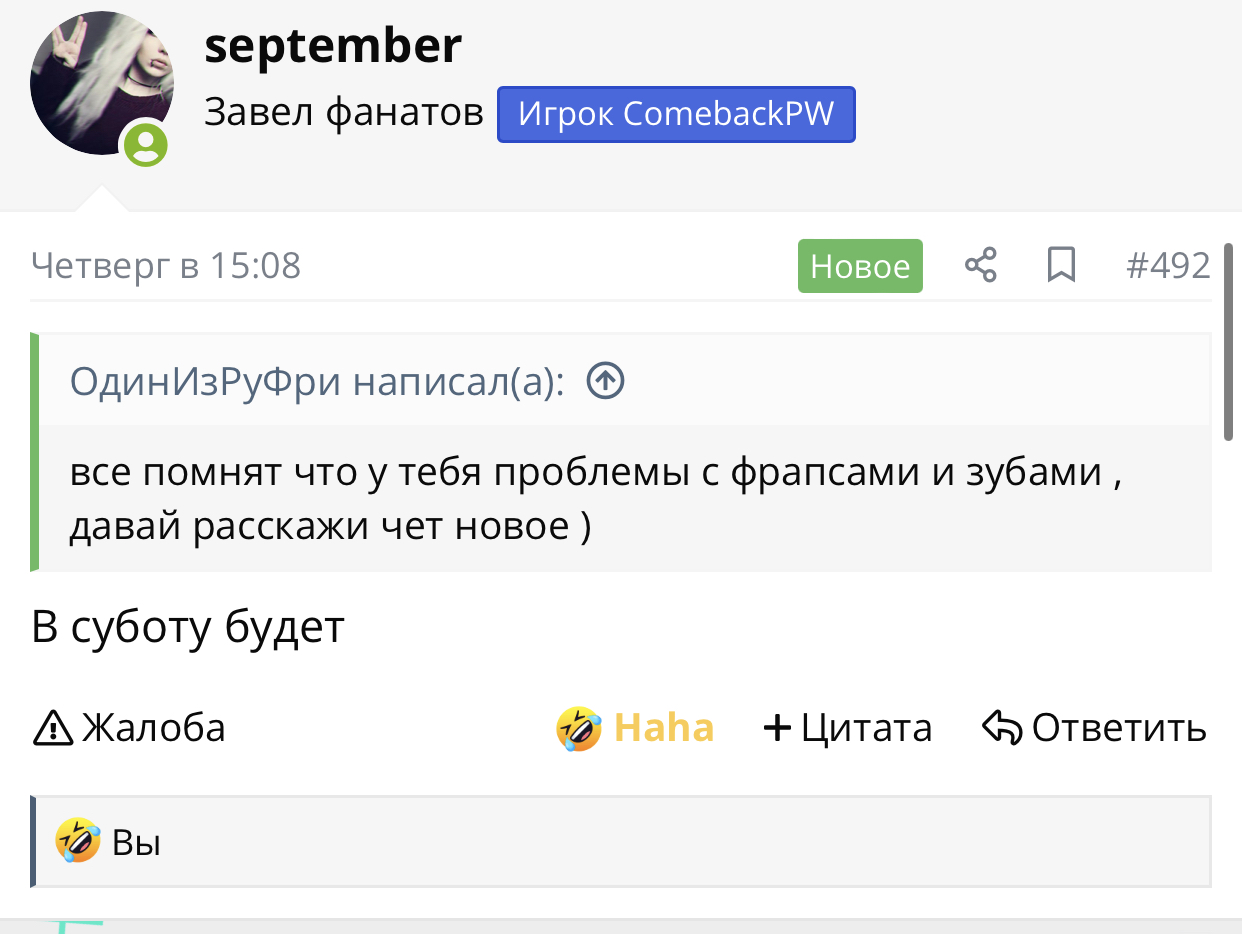This screenshot has height=934, width=1242.
Task: Click Вы in the reactions list
Action: (137, 843)
